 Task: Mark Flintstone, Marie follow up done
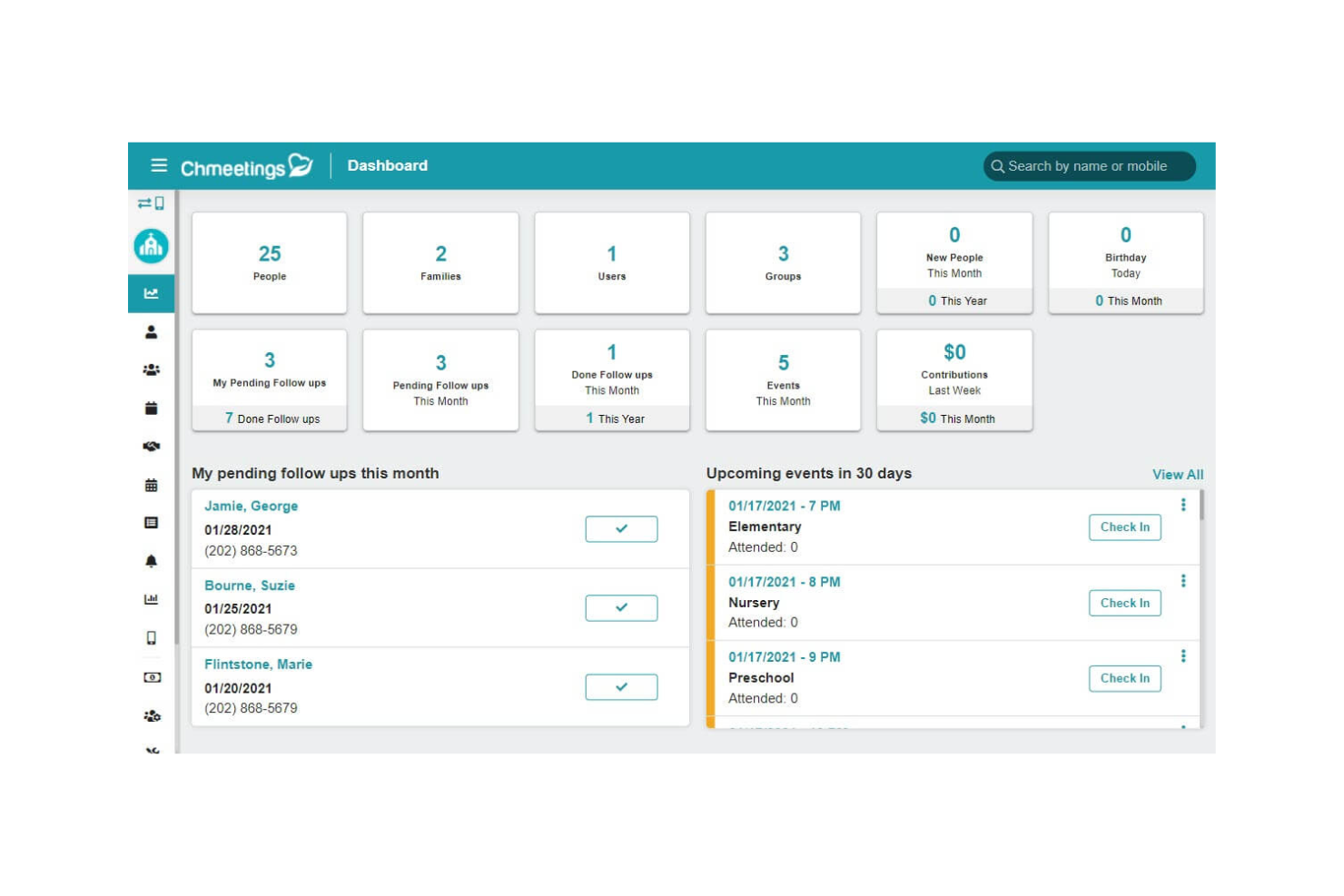pos(621,687)
